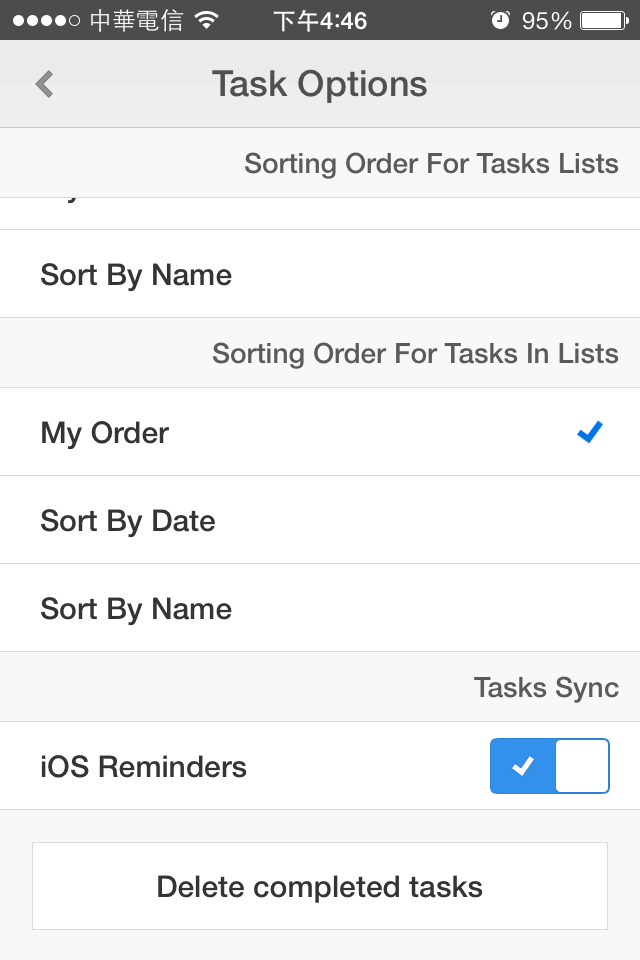Tap the alarm clock status icon
Viewport: 640px width, 960px height.
pyautogui.click(x=500, y=20)
